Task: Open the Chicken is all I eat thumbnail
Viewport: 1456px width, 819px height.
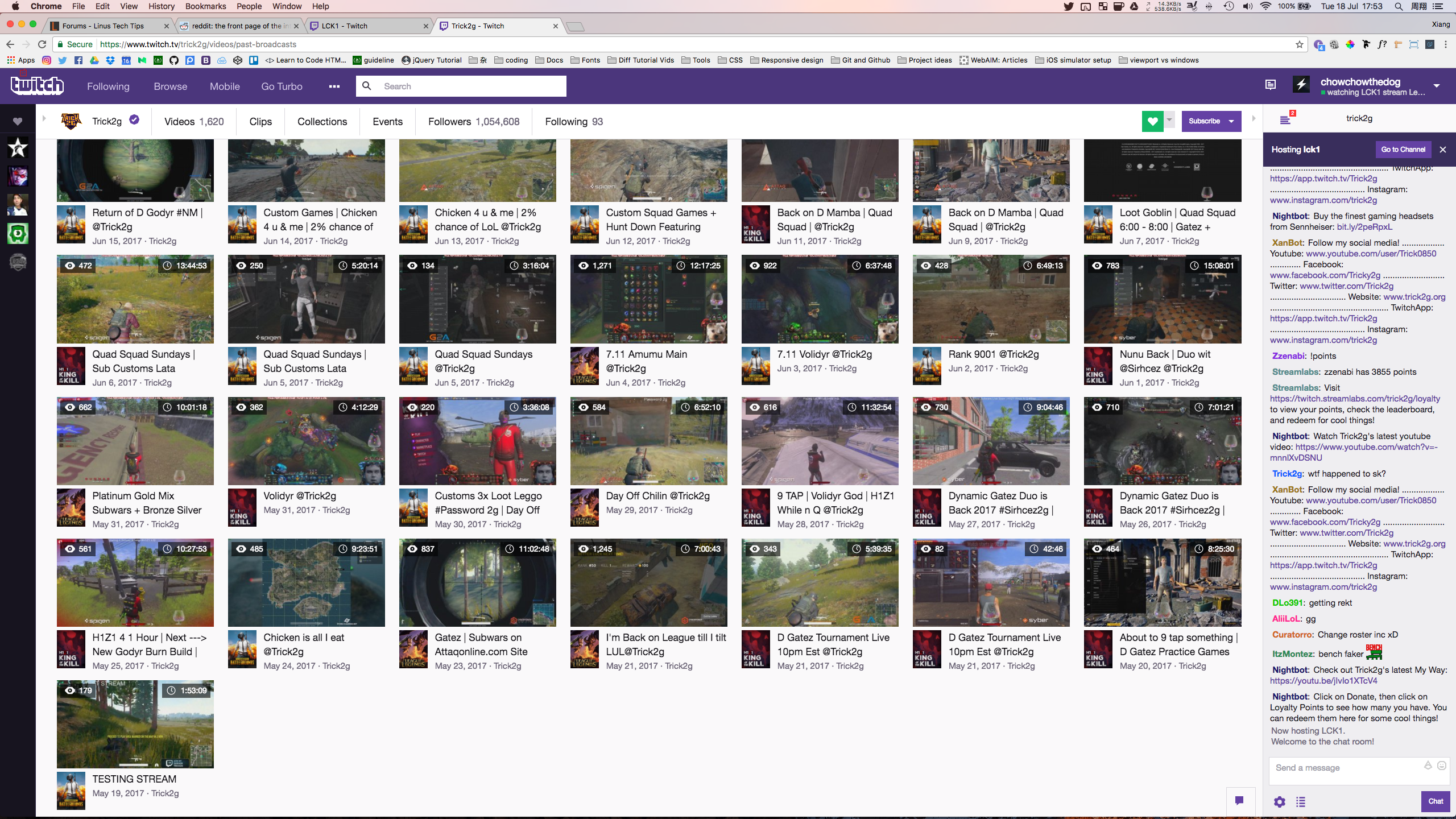Action: 306,582
